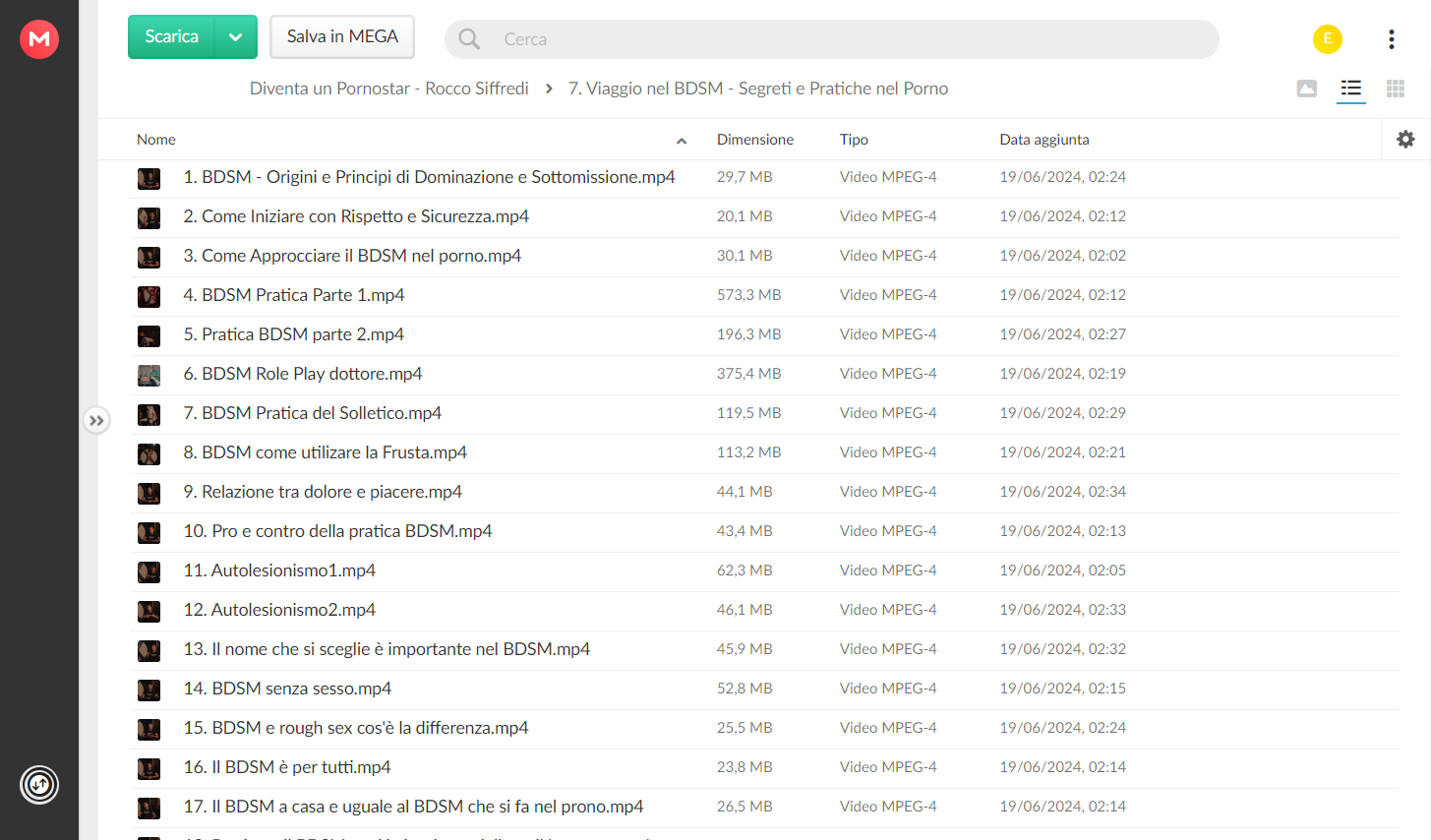Open column settings gear icon

1405,140
